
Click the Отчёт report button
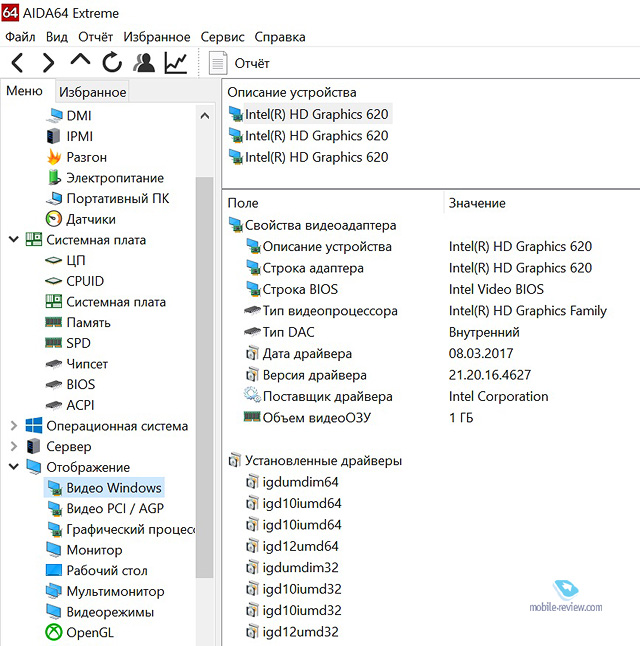click(239, 63)
